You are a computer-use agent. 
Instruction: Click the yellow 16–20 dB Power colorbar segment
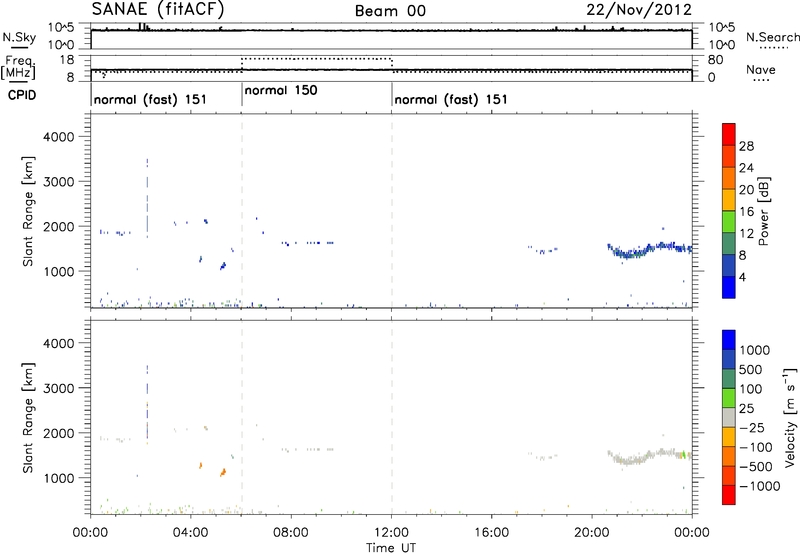(x=729, y=199)
